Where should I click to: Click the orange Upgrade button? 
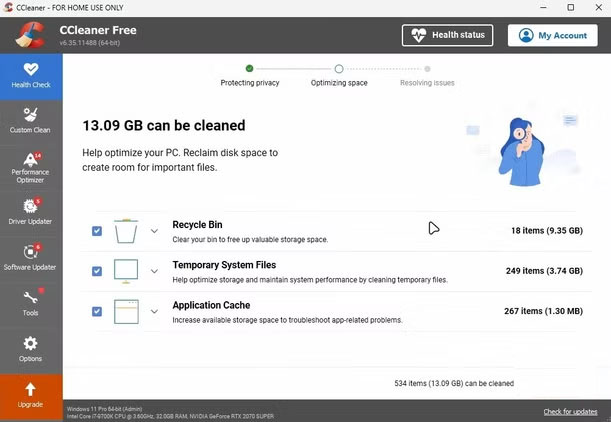point(31,396)
